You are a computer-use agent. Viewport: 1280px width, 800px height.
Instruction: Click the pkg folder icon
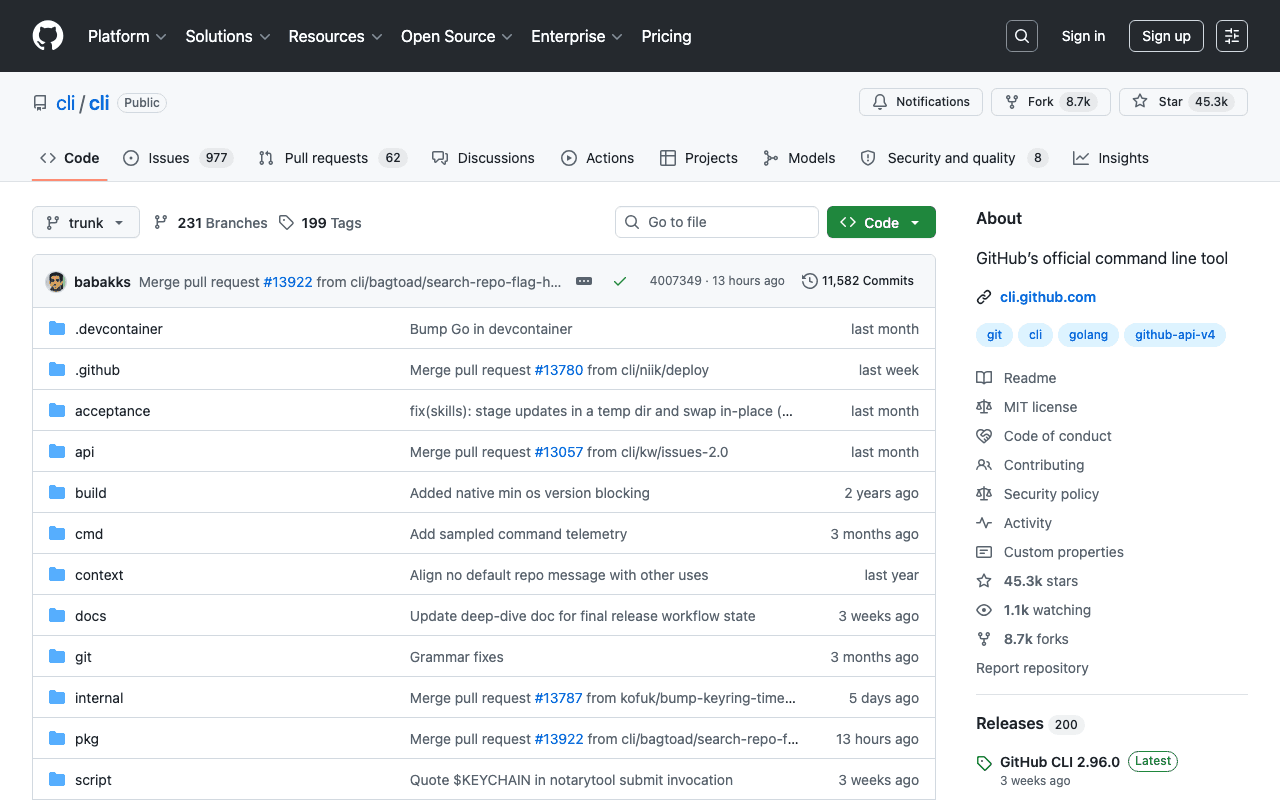57,739
